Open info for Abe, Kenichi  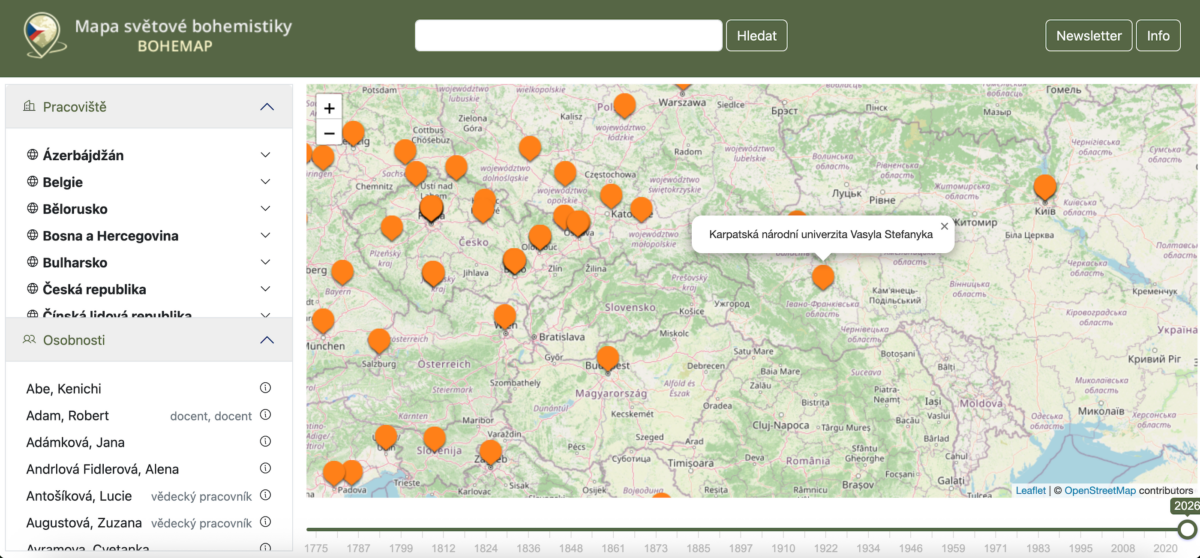tap(266, 388)
